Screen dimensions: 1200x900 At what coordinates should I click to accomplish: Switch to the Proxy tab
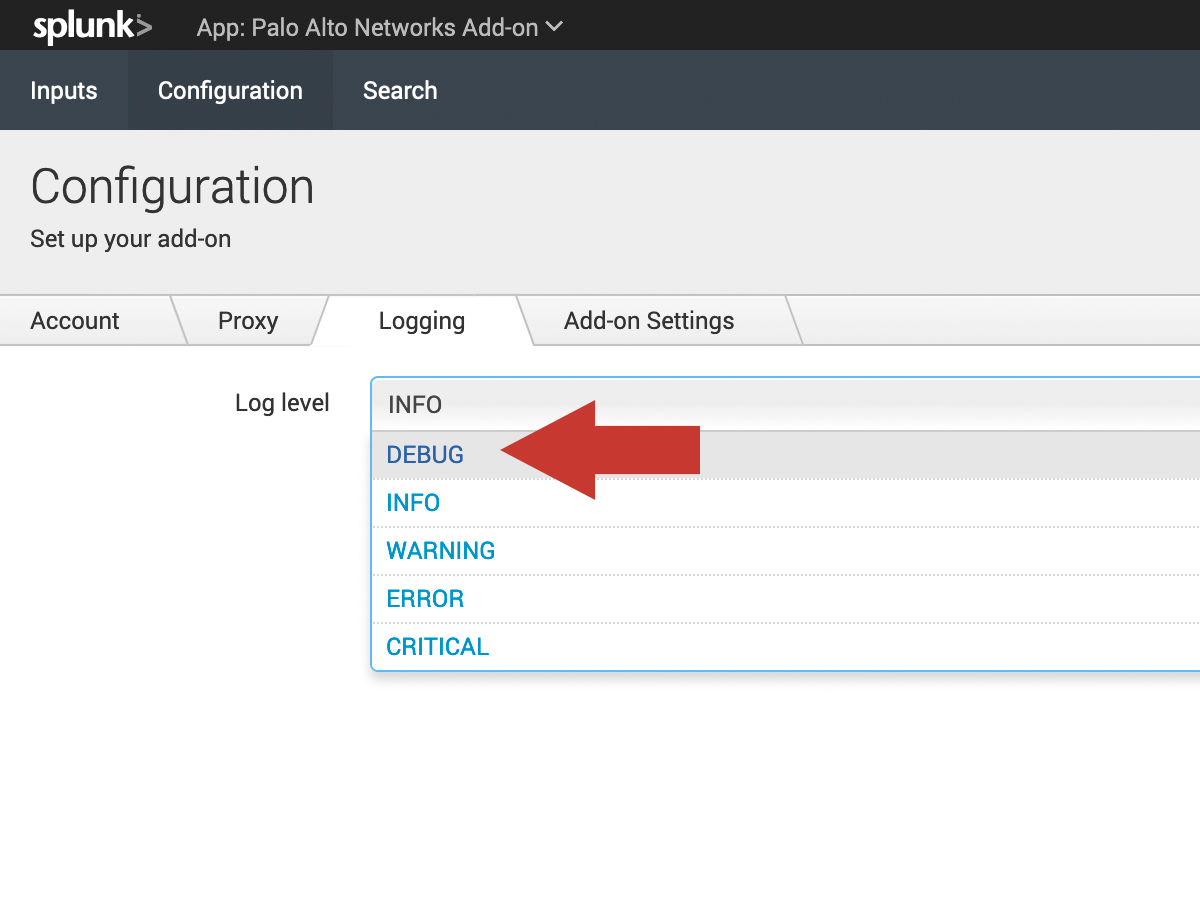(248, 321)
